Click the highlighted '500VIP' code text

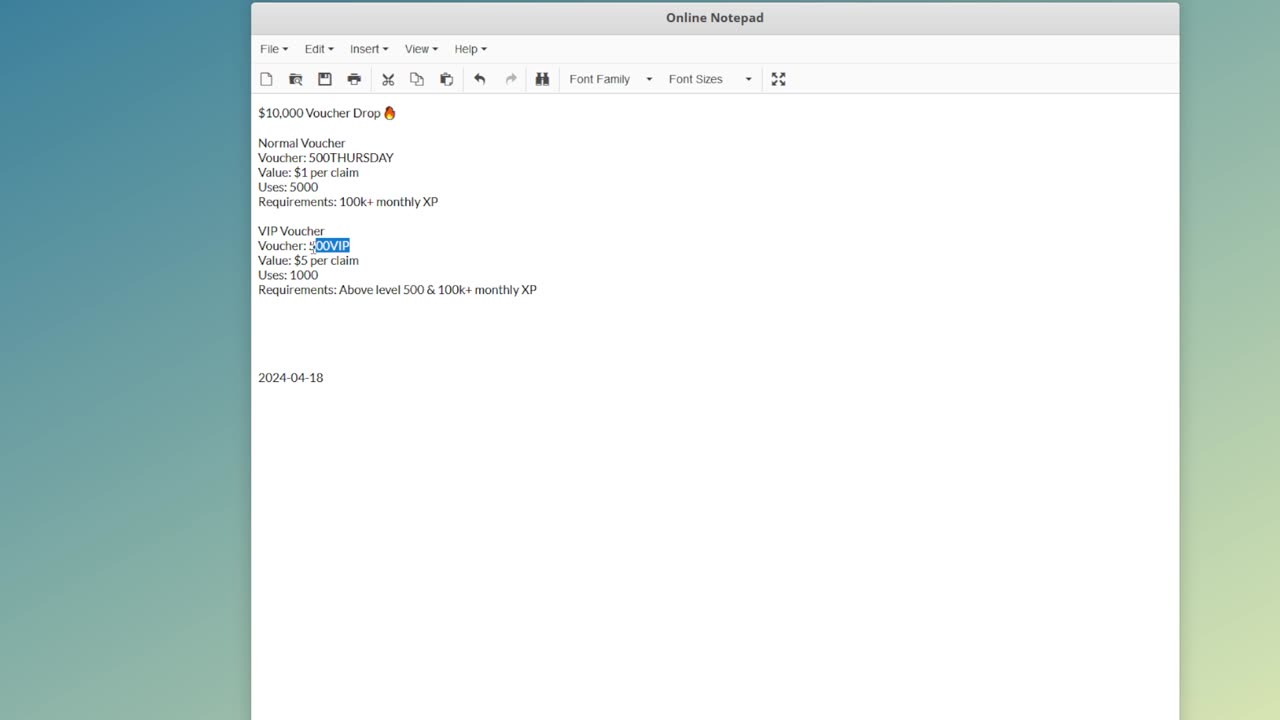tap(329, 246)
